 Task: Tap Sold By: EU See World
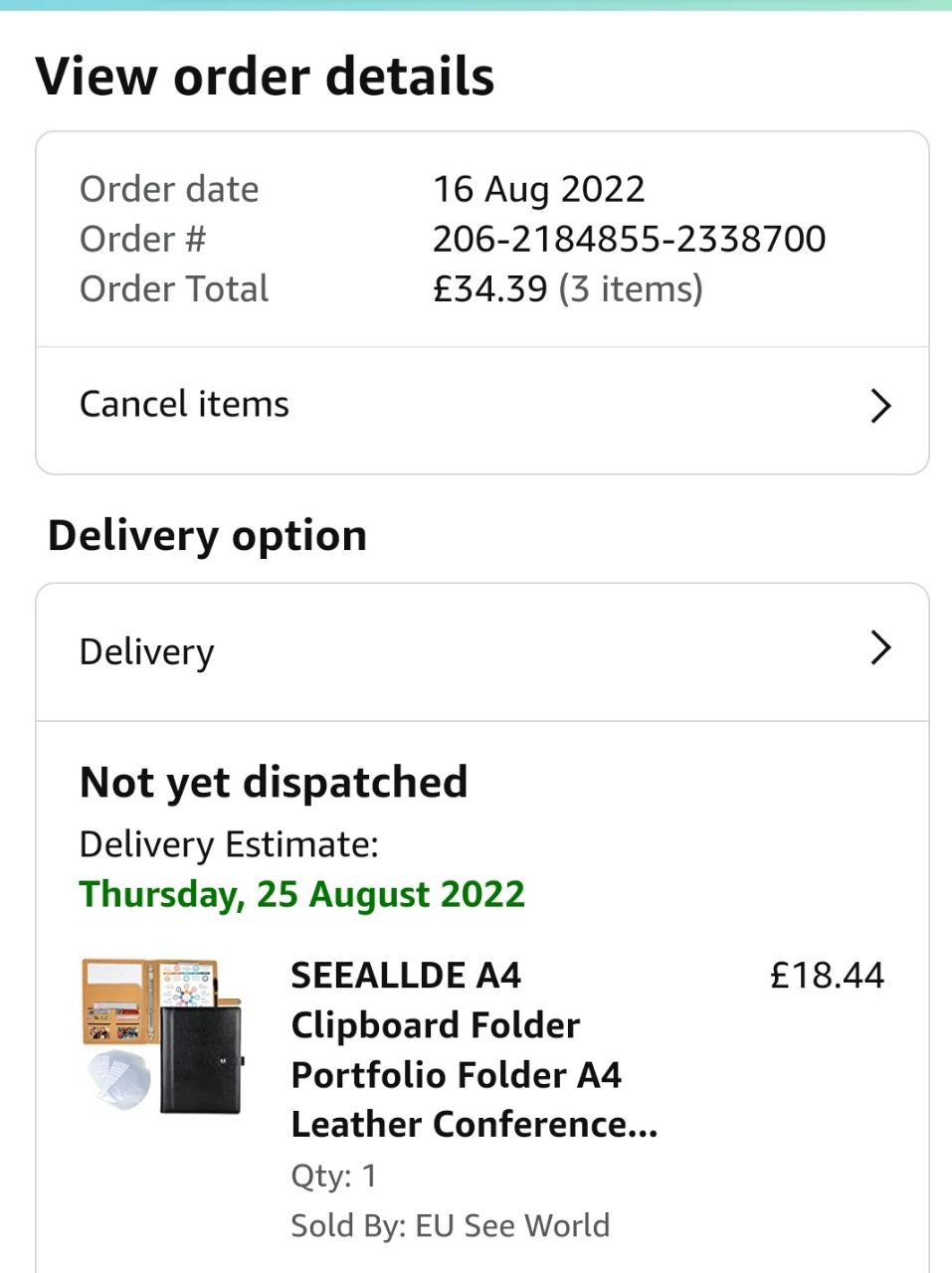click(450, 1225)
